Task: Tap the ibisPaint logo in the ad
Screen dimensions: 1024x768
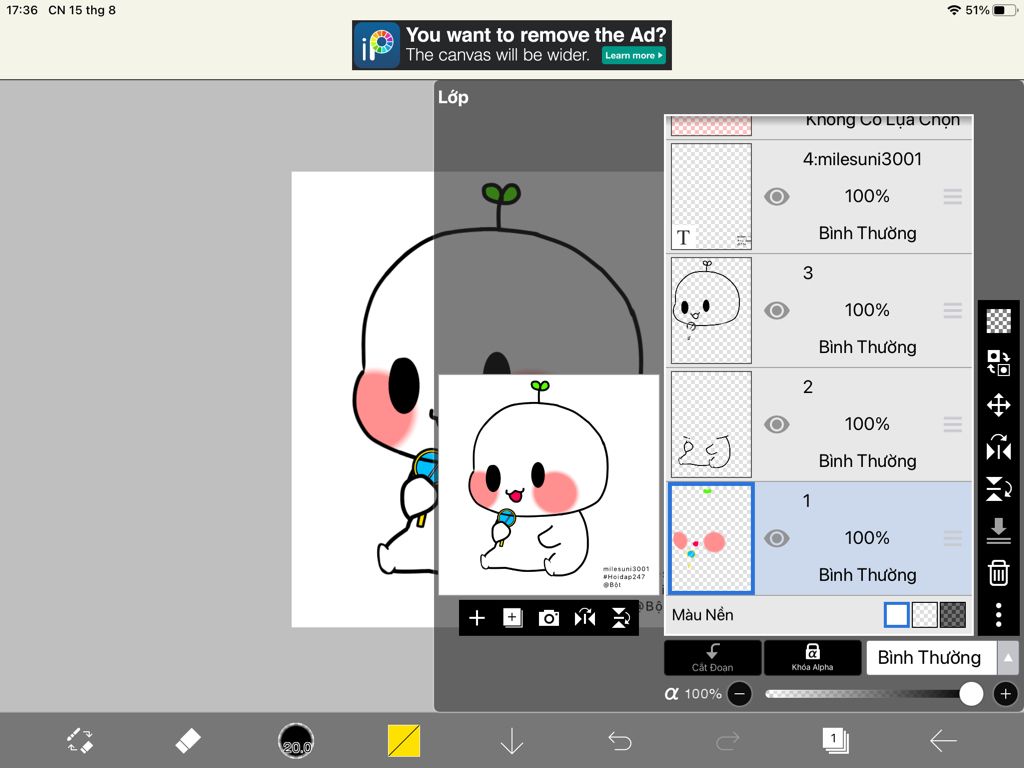Action: [x=377, y=45]
